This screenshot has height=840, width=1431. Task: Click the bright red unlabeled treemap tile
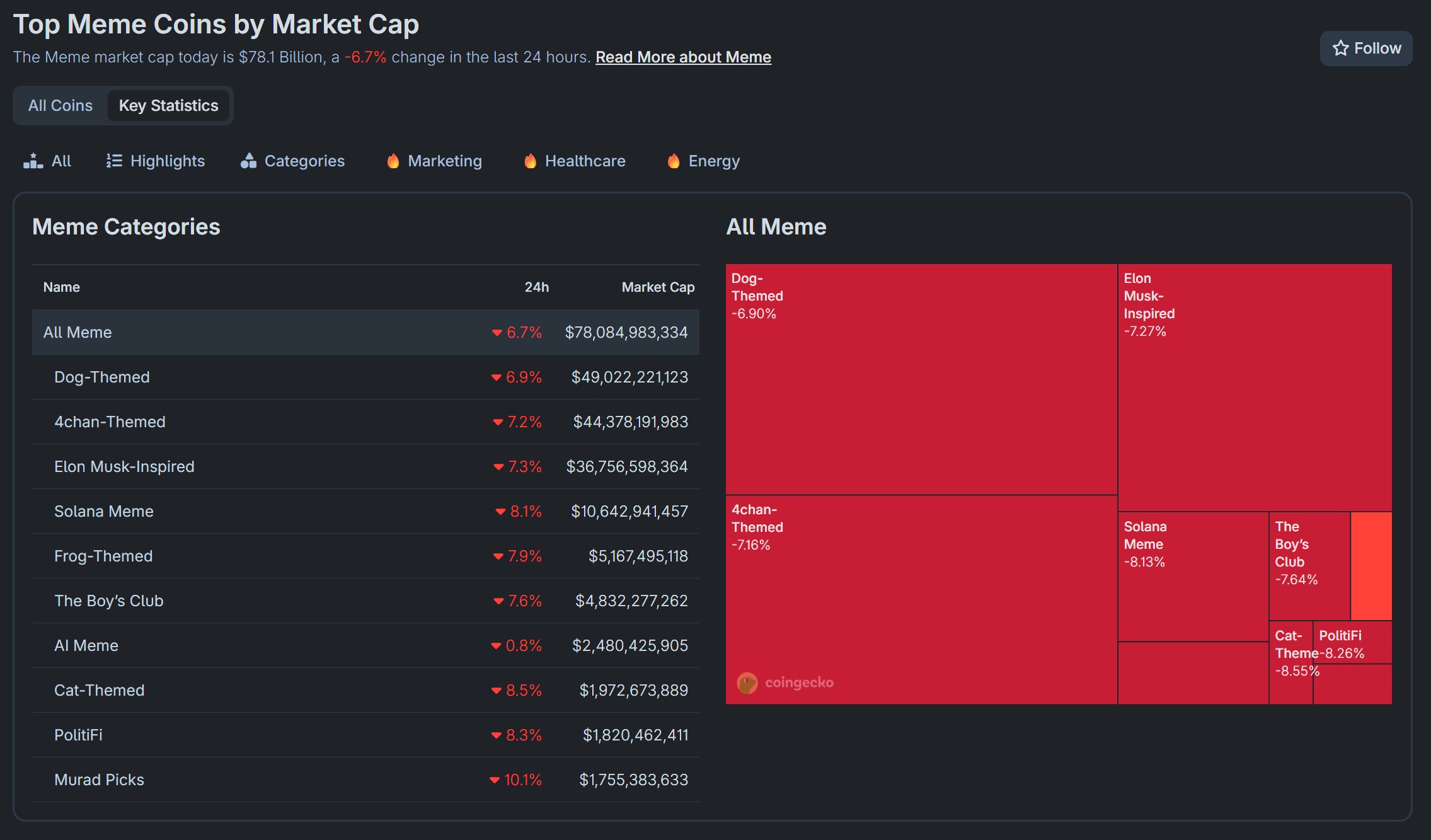(1371, 566)
